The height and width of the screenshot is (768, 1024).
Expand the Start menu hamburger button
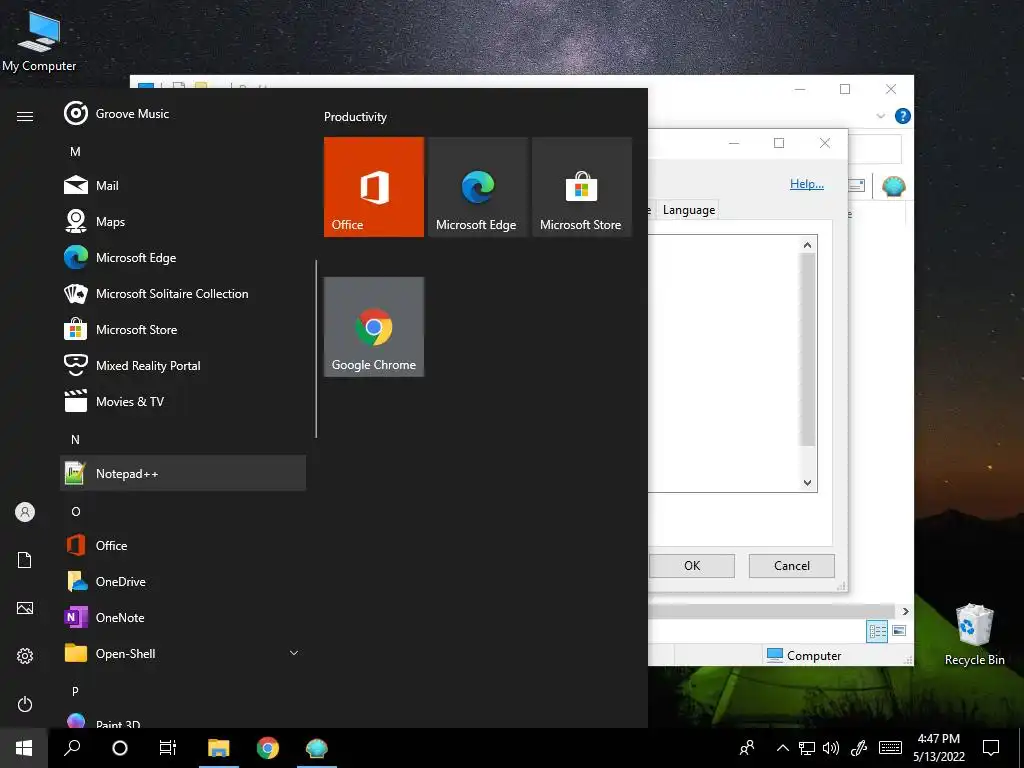coord(25,116)
